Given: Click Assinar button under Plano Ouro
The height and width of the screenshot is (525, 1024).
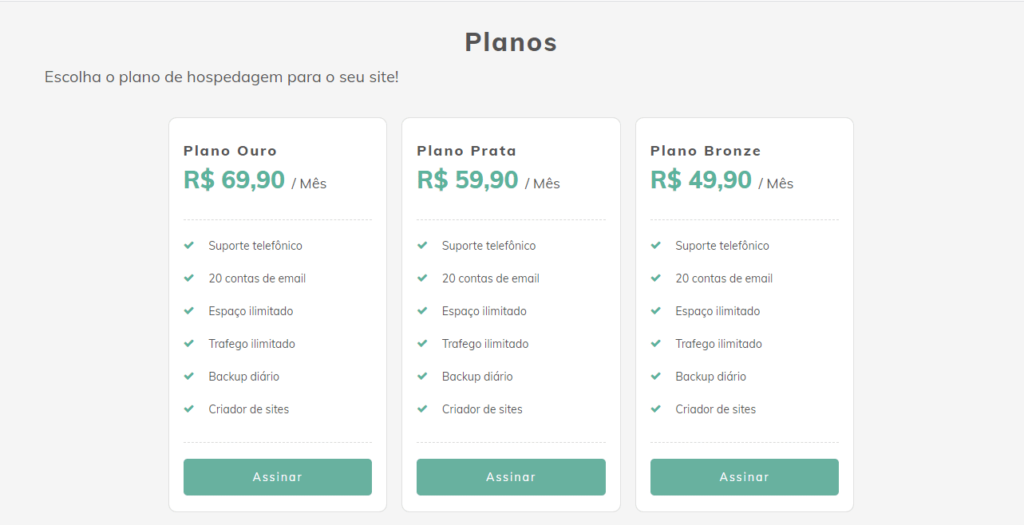Looking at the screenshot, I should click(277, 477).
